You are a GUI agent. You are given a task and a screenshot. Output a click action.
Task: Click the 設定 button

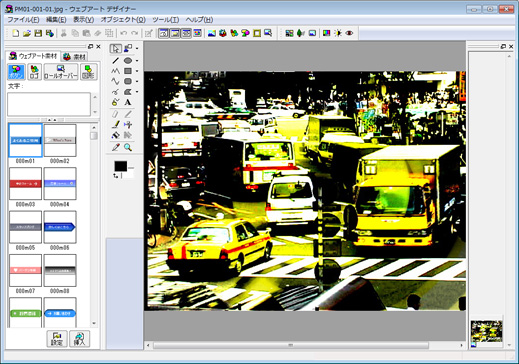pos(57,339)
